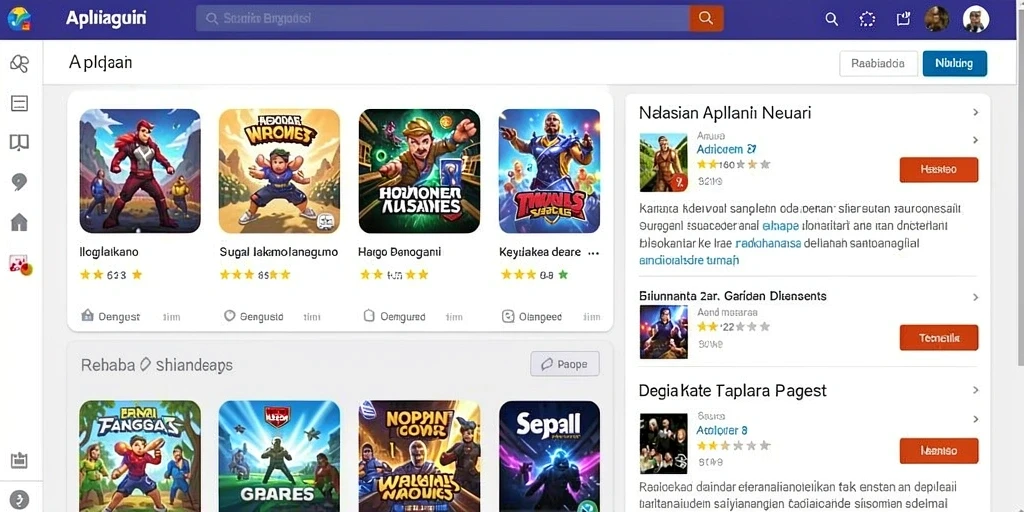
Task: Expand the Biiunnanta 2ar. Garden Dlensents chevron
Action: (x=976, y=297)
